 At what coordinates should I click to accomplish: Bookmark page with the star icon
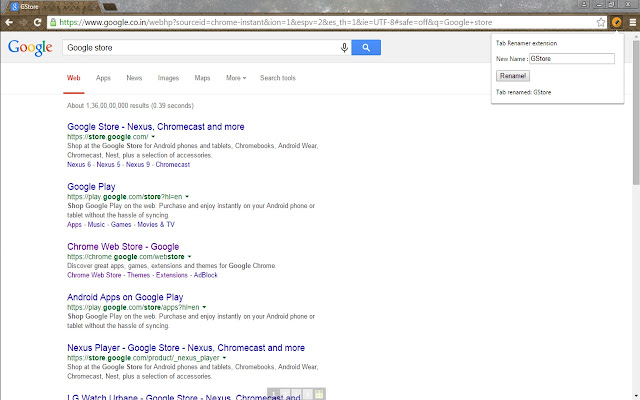point(601,22)
